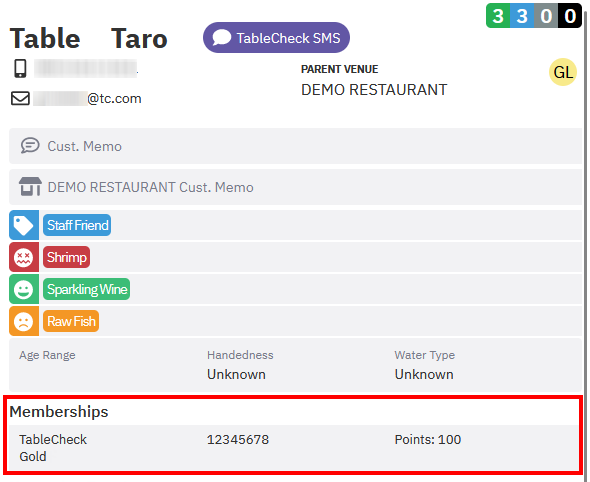The width and height of the screenshot is (590, 482).
Task: Open TableCheck SMS messaging
Action: (x=276, y=38)
